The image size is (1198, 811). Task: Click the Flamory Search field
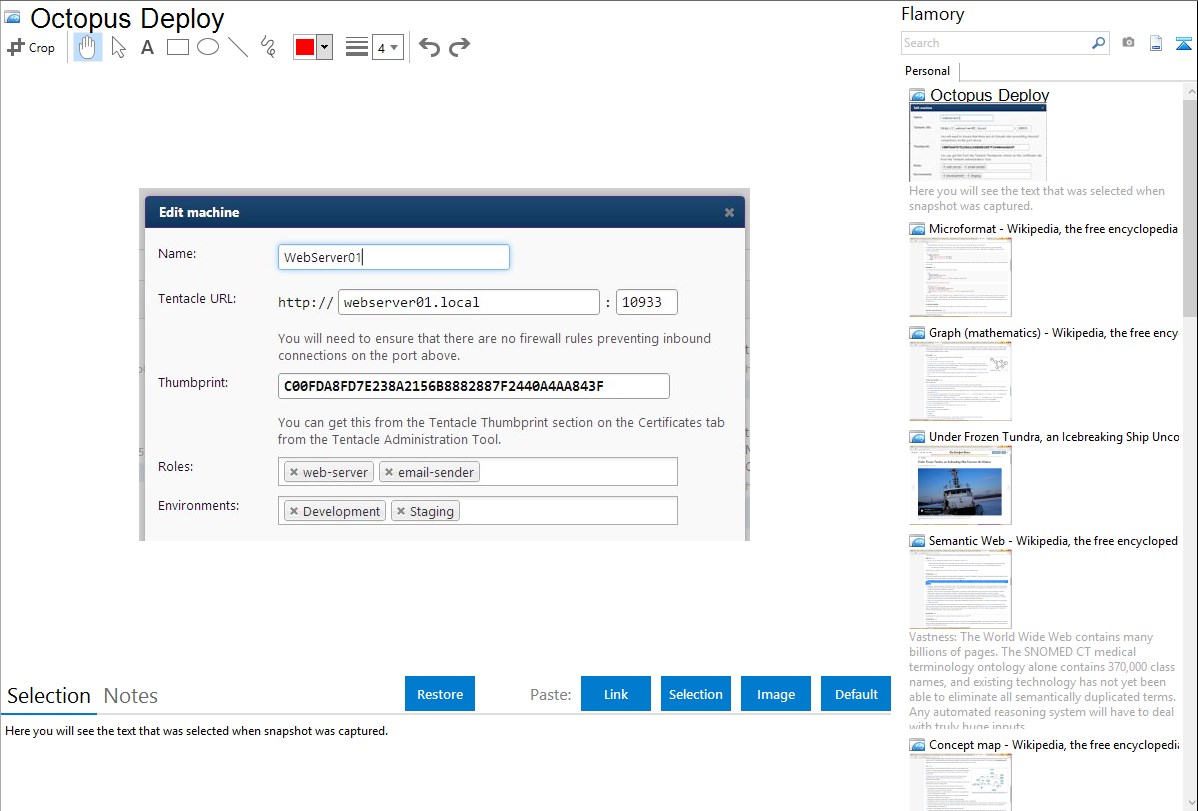coord(996,43)
